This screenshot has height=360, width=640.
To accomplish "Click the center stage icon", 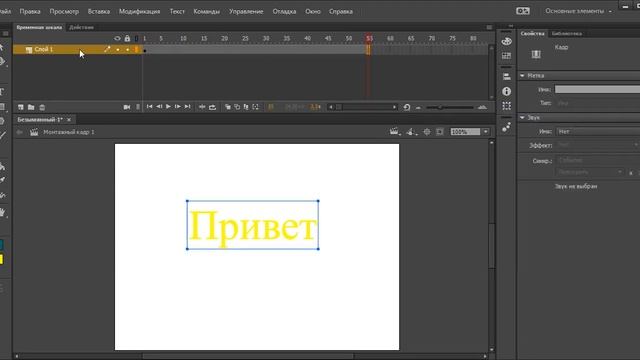I will [427, 132].
